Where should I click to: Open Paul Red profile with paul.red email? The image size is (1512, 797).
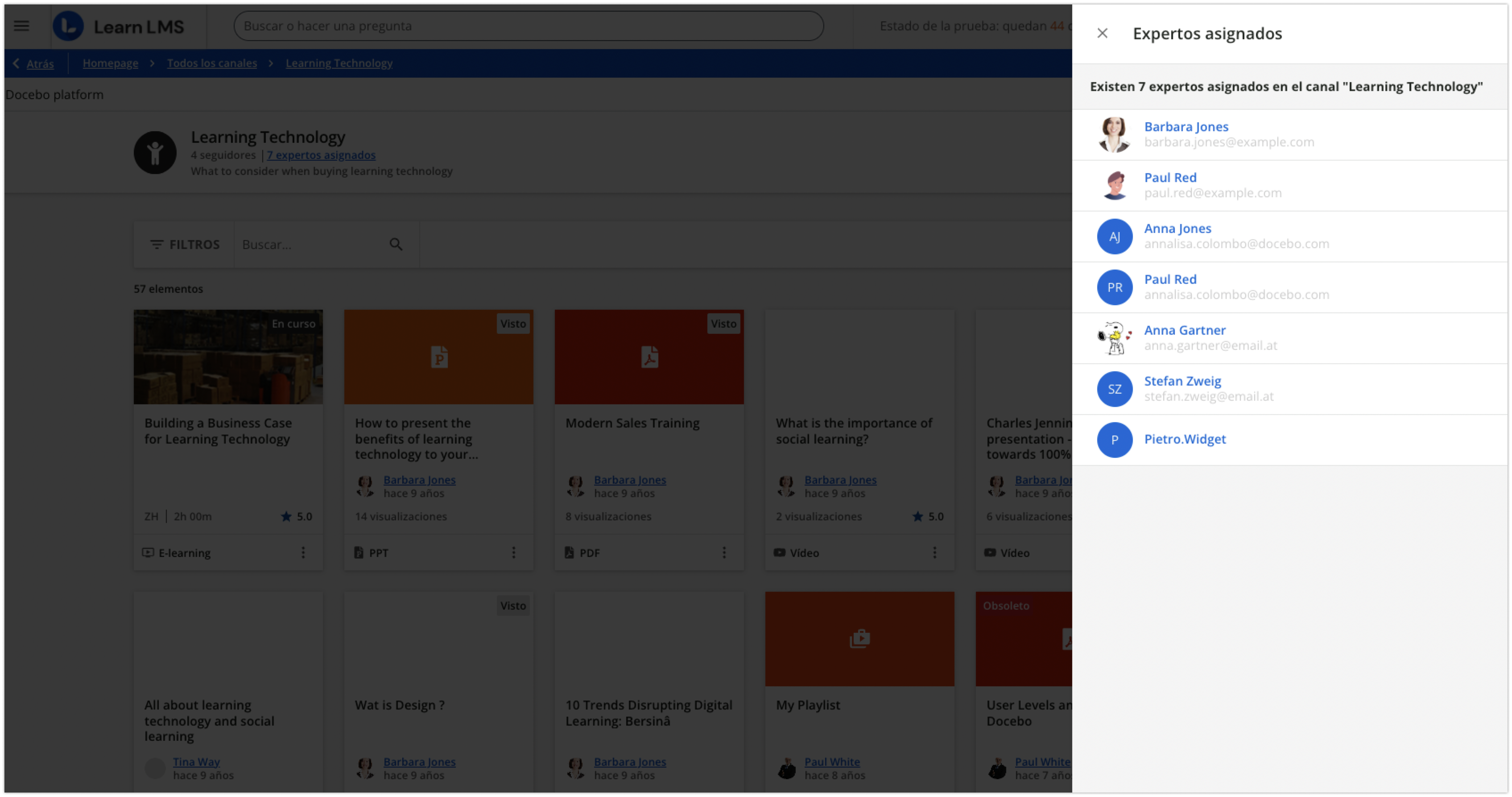[x=1170, y=177]
